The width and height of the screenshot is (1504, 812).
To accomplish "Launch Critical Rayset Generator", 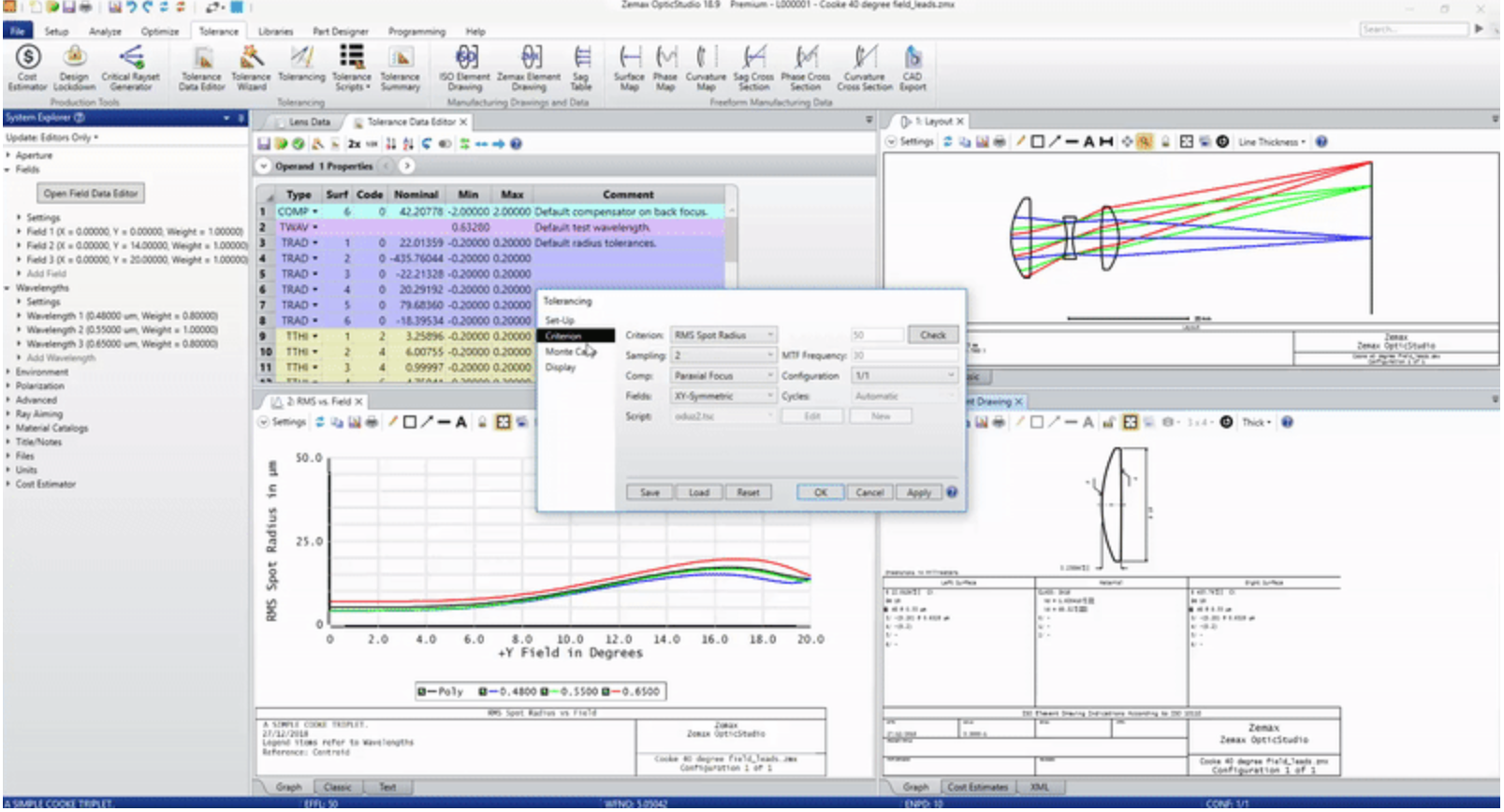I will [x=131, y=67].
